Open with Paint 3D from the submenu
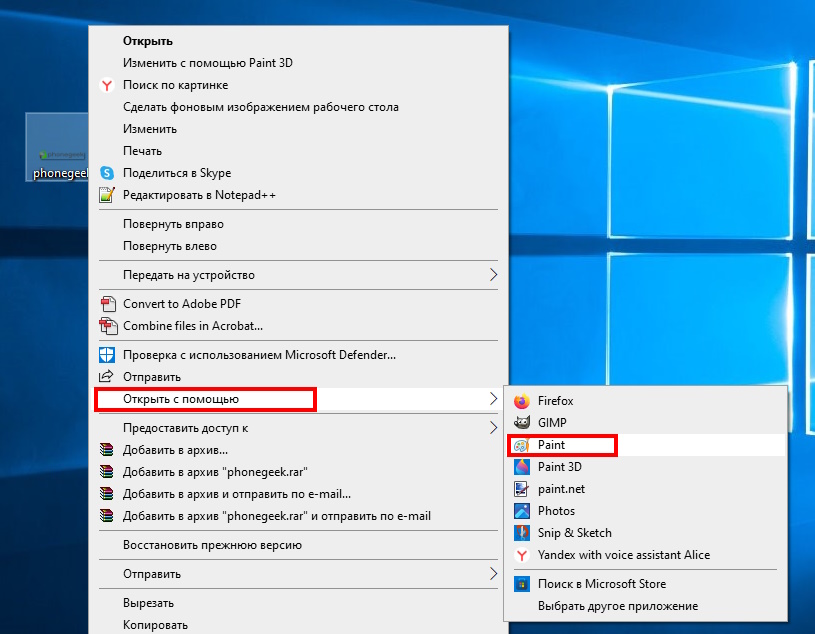This screenshot has height=634, width=815. (559, 467)
